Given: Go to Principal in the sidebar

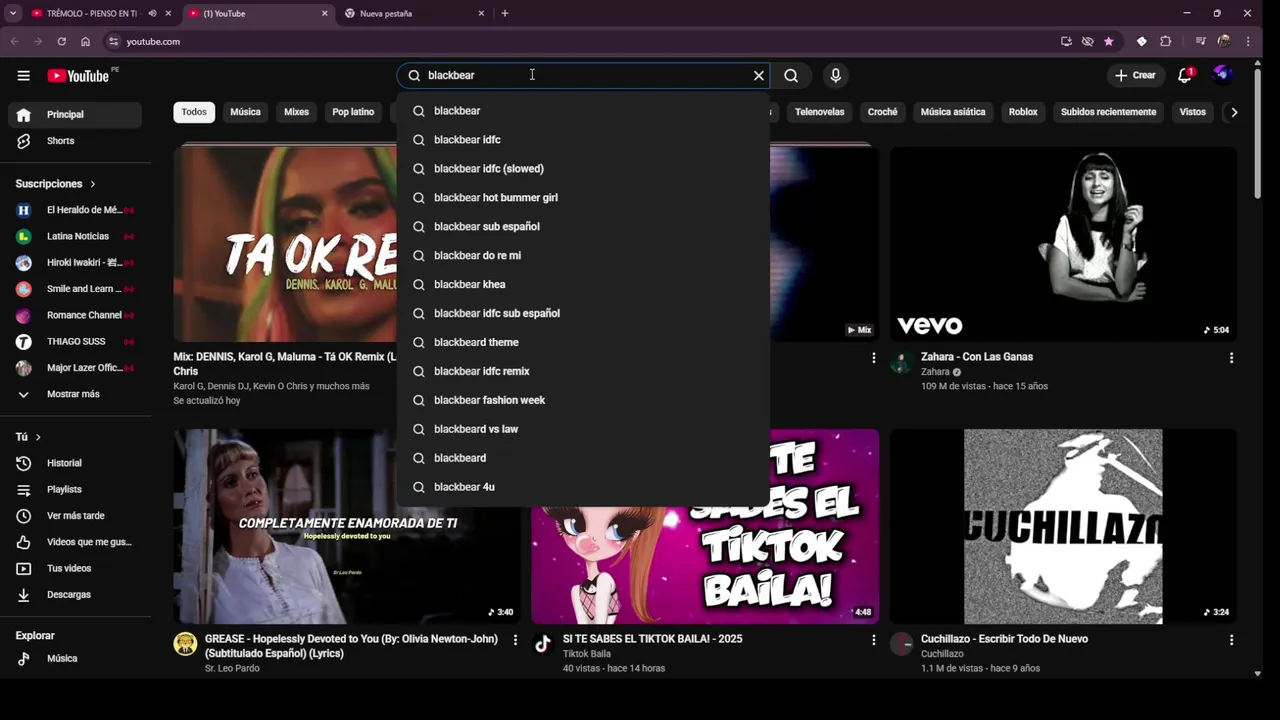Looking at the screenshot, I should pos(75,114).
